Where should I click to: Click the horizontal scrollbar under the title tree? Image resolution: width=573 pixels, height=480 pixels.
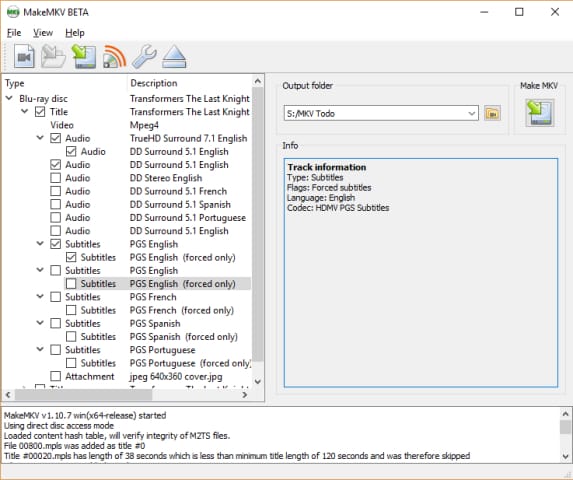(126, 395)
